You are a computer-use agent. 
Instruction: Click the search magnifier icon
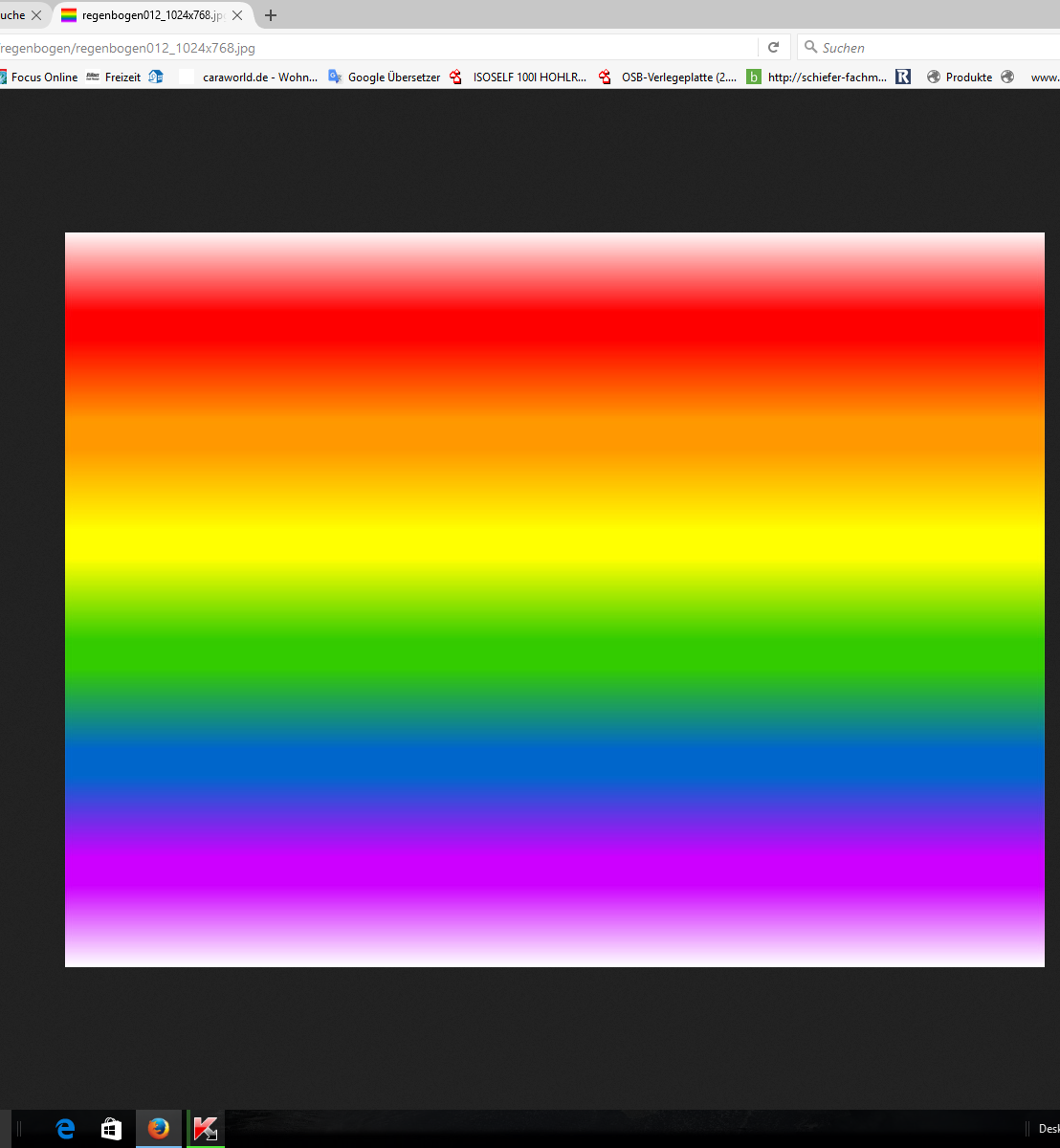pyautogui.click(x=810, y=47)
